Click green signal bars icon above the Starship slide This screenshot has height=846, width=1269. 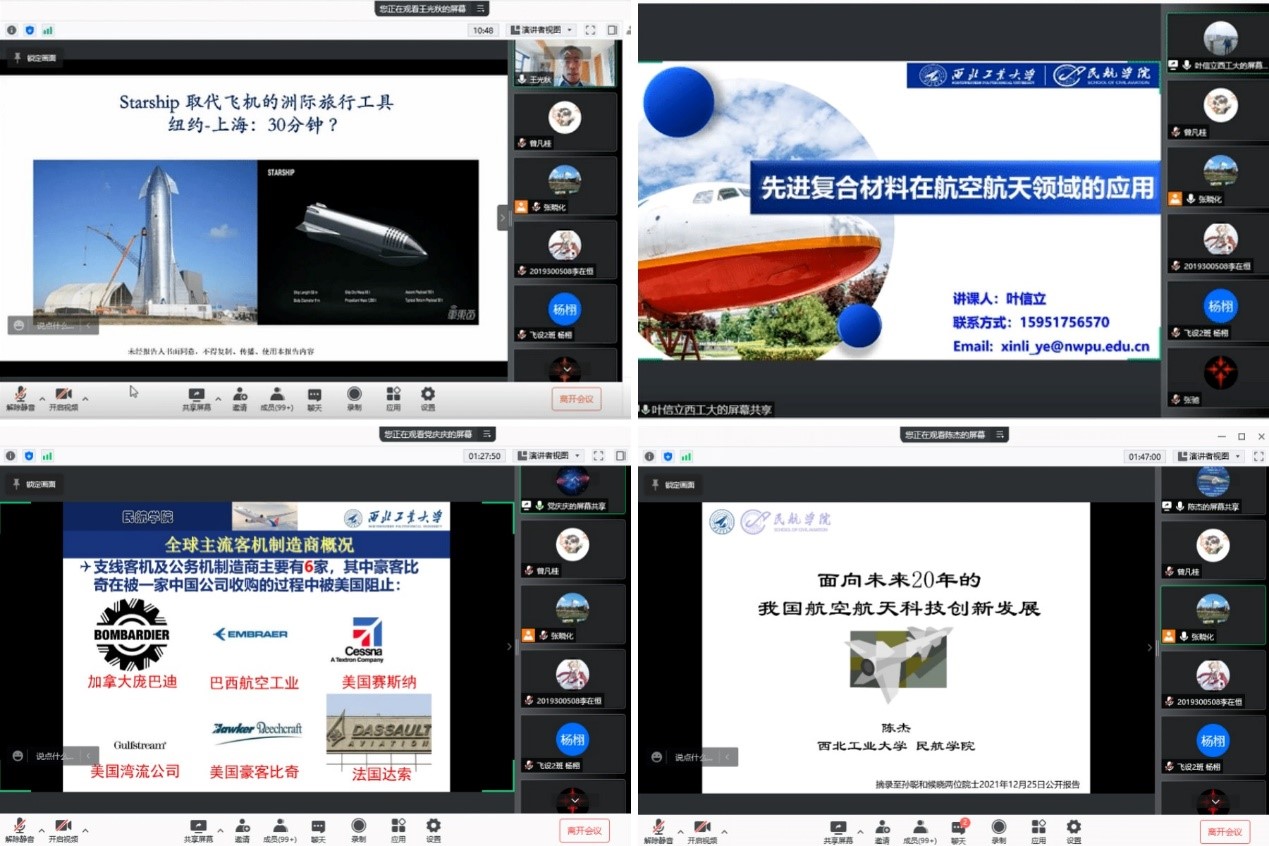[x=47, y=30]
